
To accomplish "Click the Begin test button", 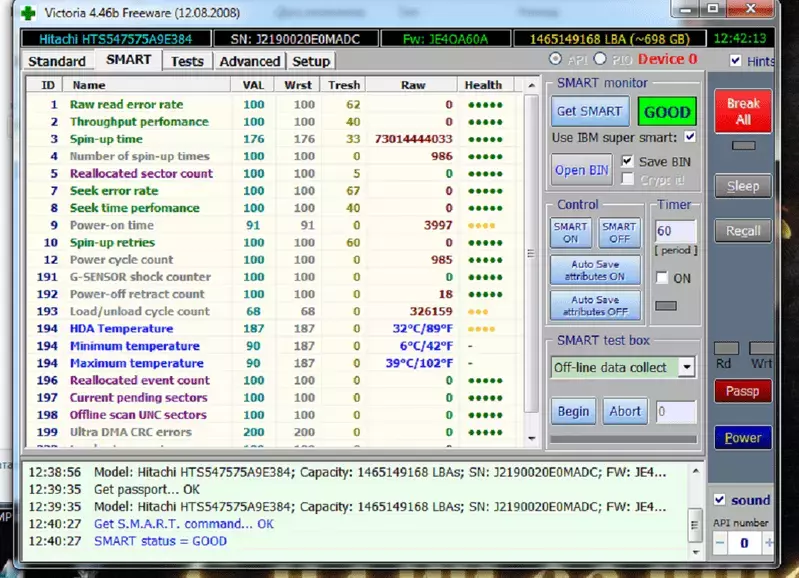I will pos(573,411).
